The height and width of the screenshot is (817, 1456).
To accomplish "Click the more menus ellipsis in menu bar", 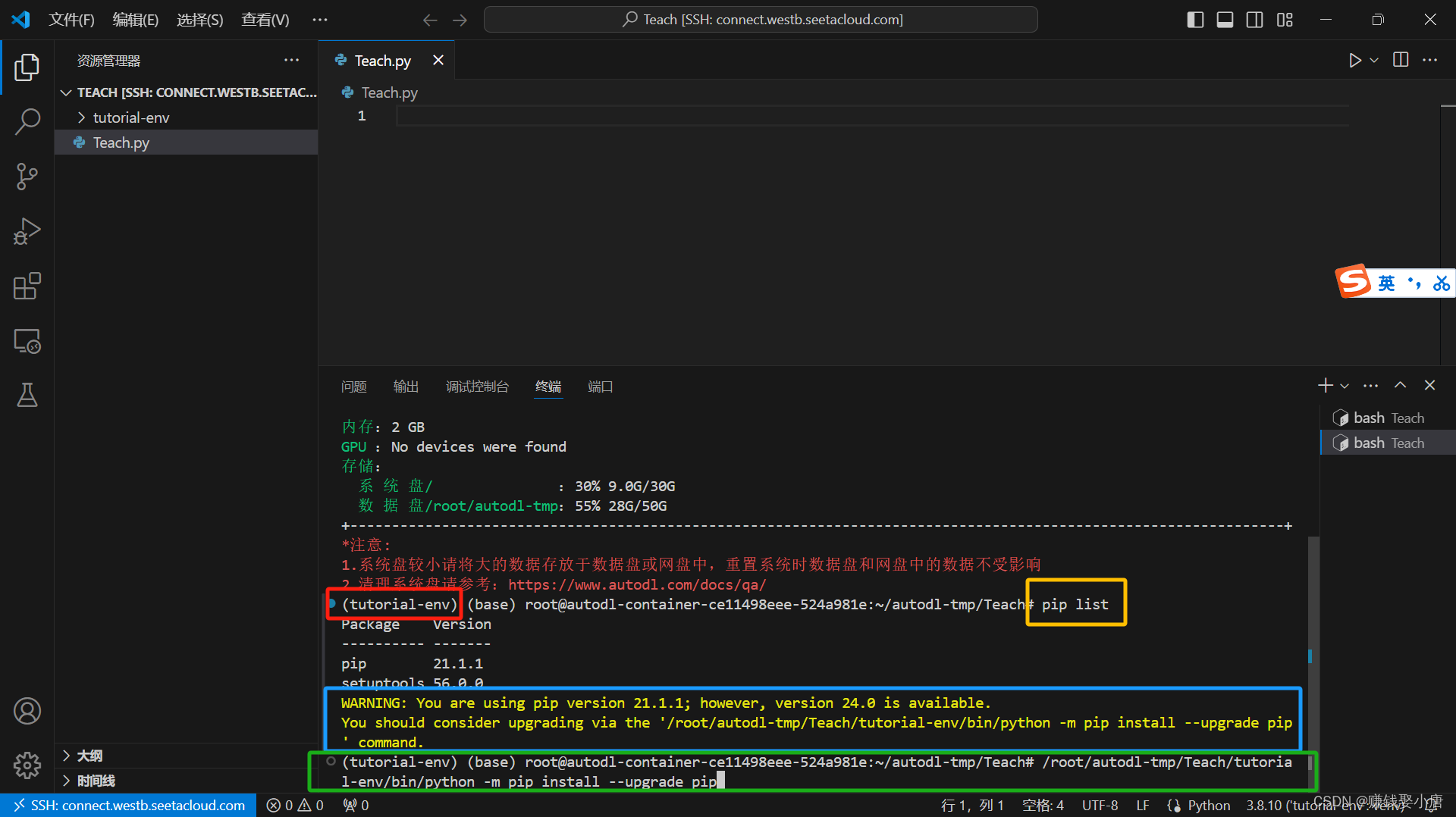I will coord(320,20).
